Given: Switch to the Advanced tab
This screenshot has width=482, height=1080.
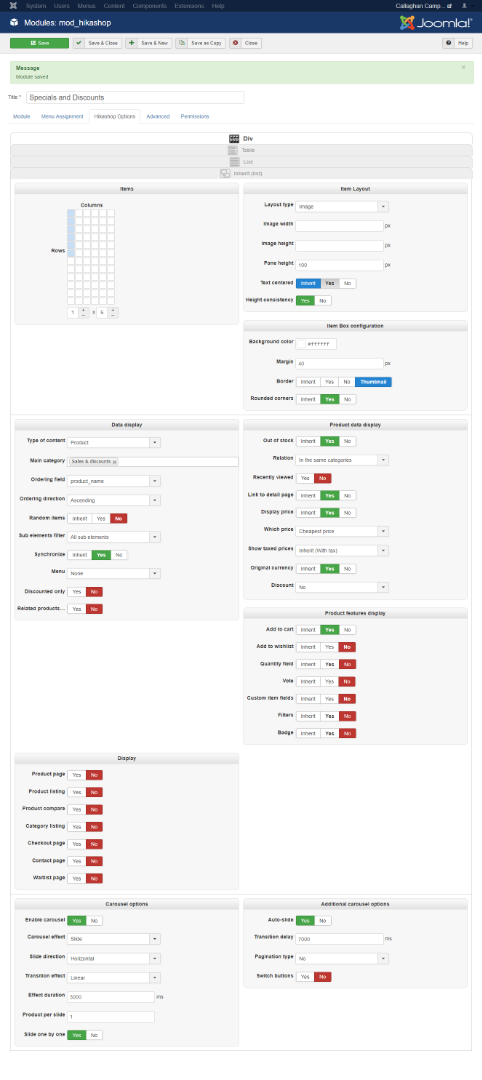Looking at the screenshot, I should 158,116.
